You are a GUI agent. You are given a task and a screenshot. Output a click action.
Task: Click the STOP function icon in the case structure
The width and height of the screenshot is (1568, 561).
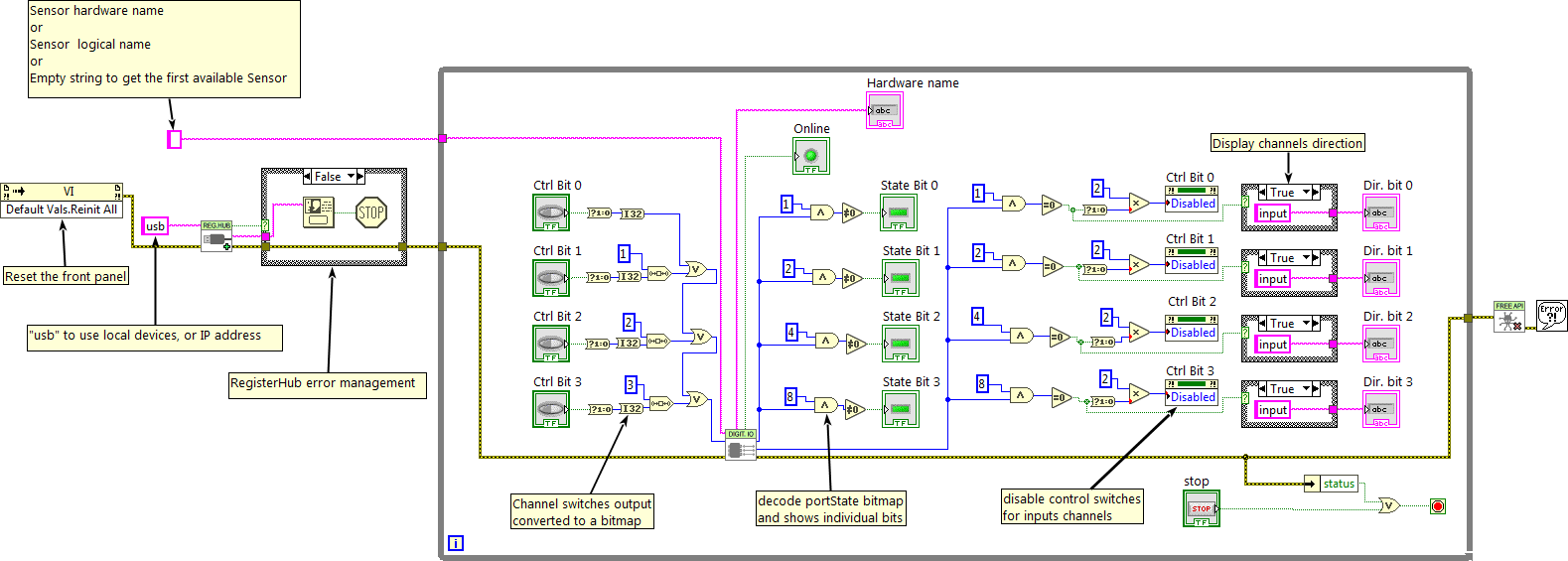(x=370, y=211)
